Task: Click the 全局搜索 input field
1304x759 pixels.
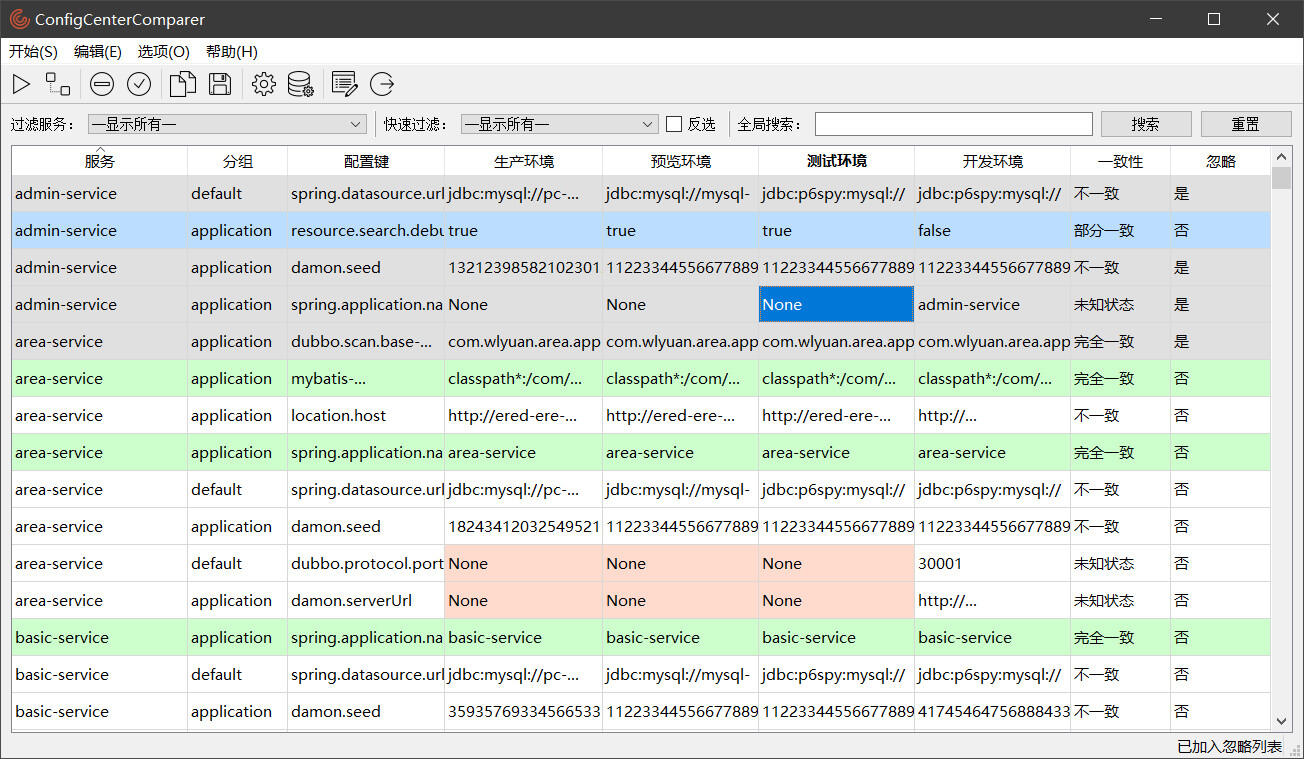Action: [x=953, y=124]
